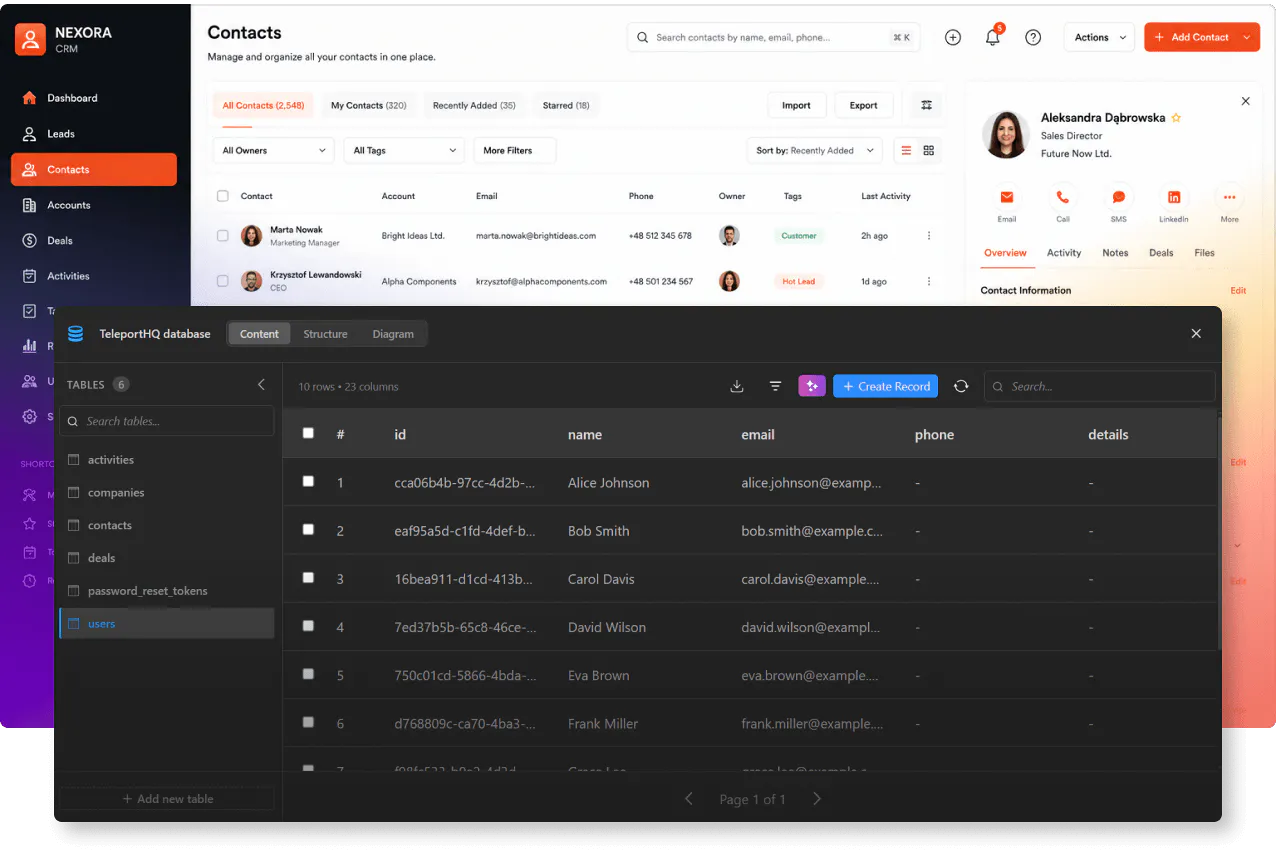
Task: Switch to the Diagram tab
Action: [393, 334]
